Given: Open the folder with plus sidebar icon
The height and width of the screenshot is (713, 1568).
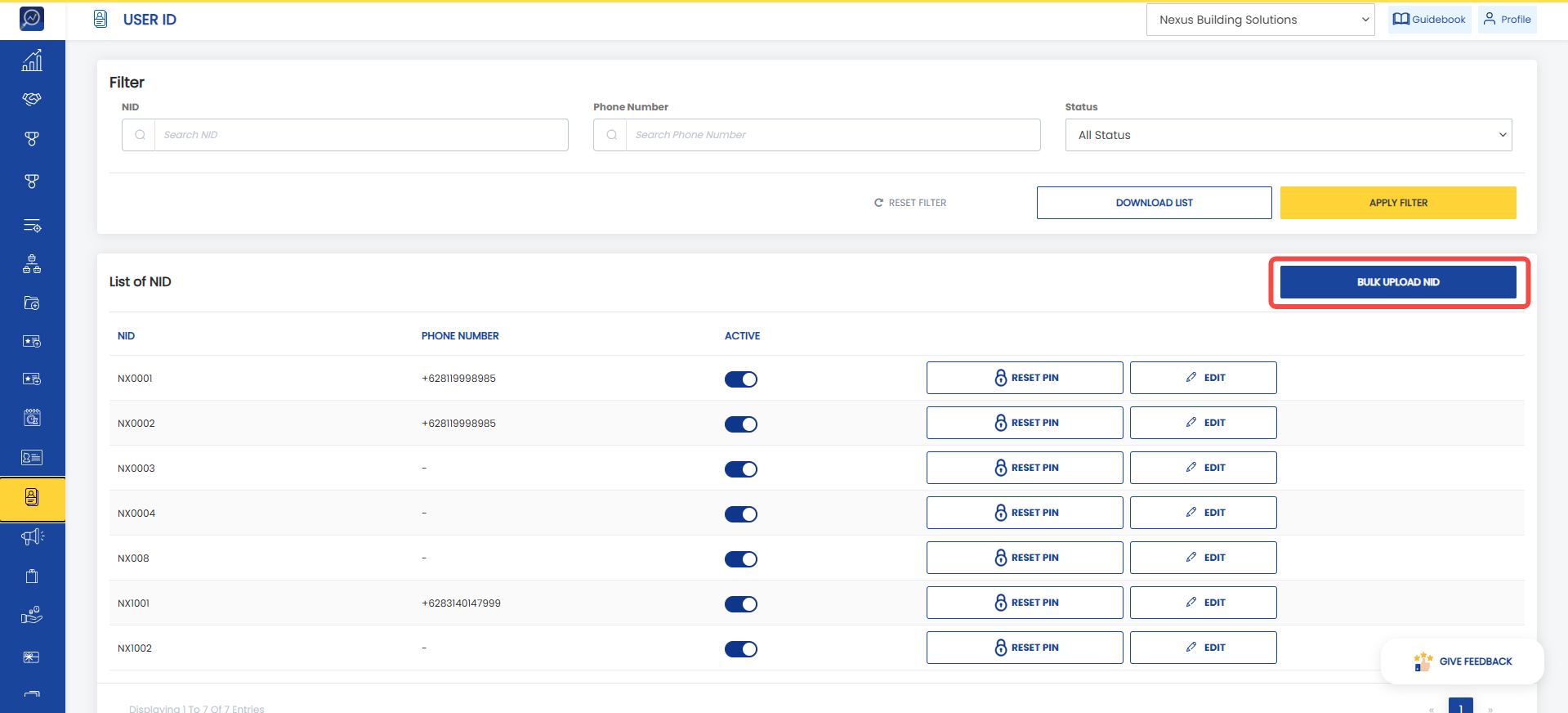Looking at the screenshot, I should click(x=32, y=303).
